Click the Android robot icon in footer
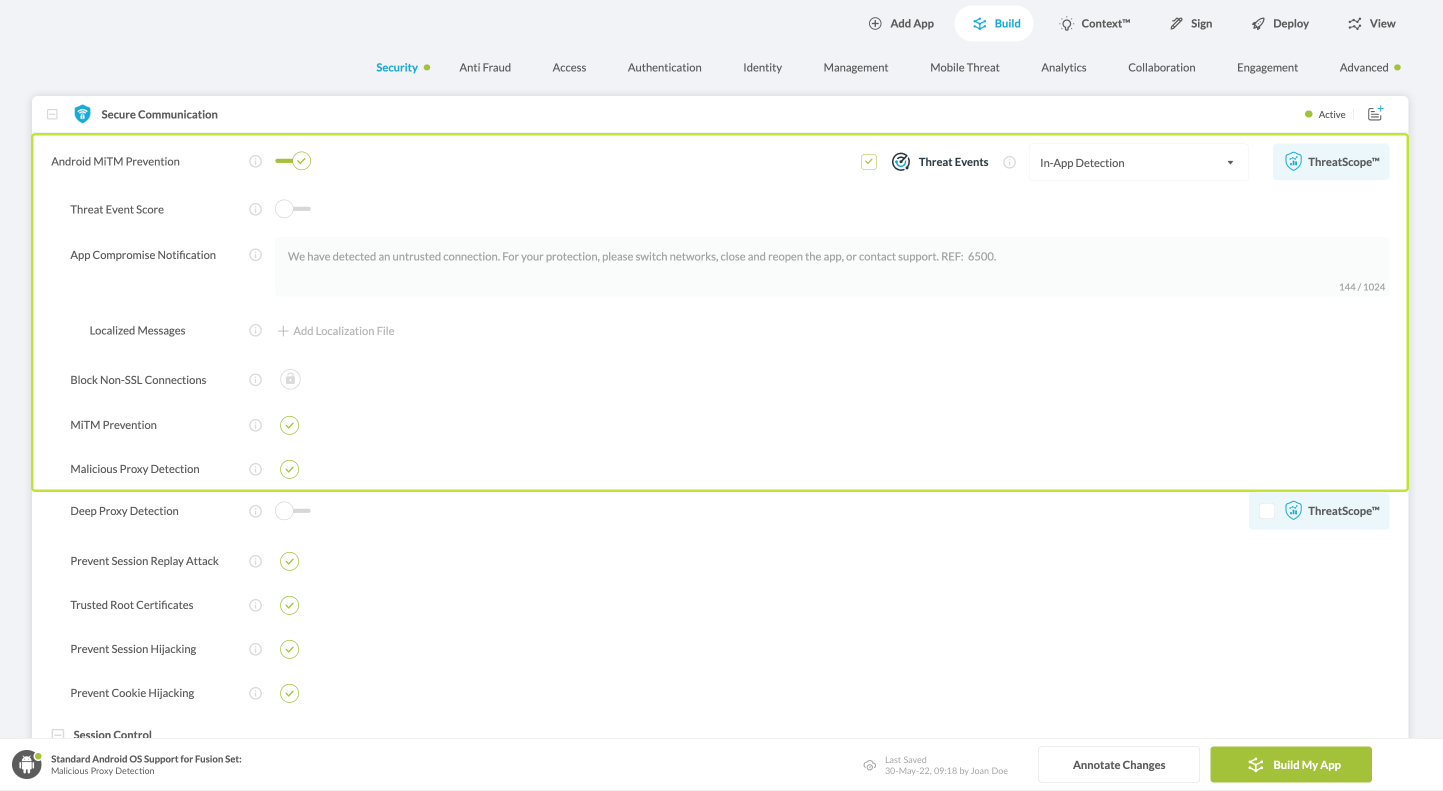The image size is (1443, 791). pos(25,765)
